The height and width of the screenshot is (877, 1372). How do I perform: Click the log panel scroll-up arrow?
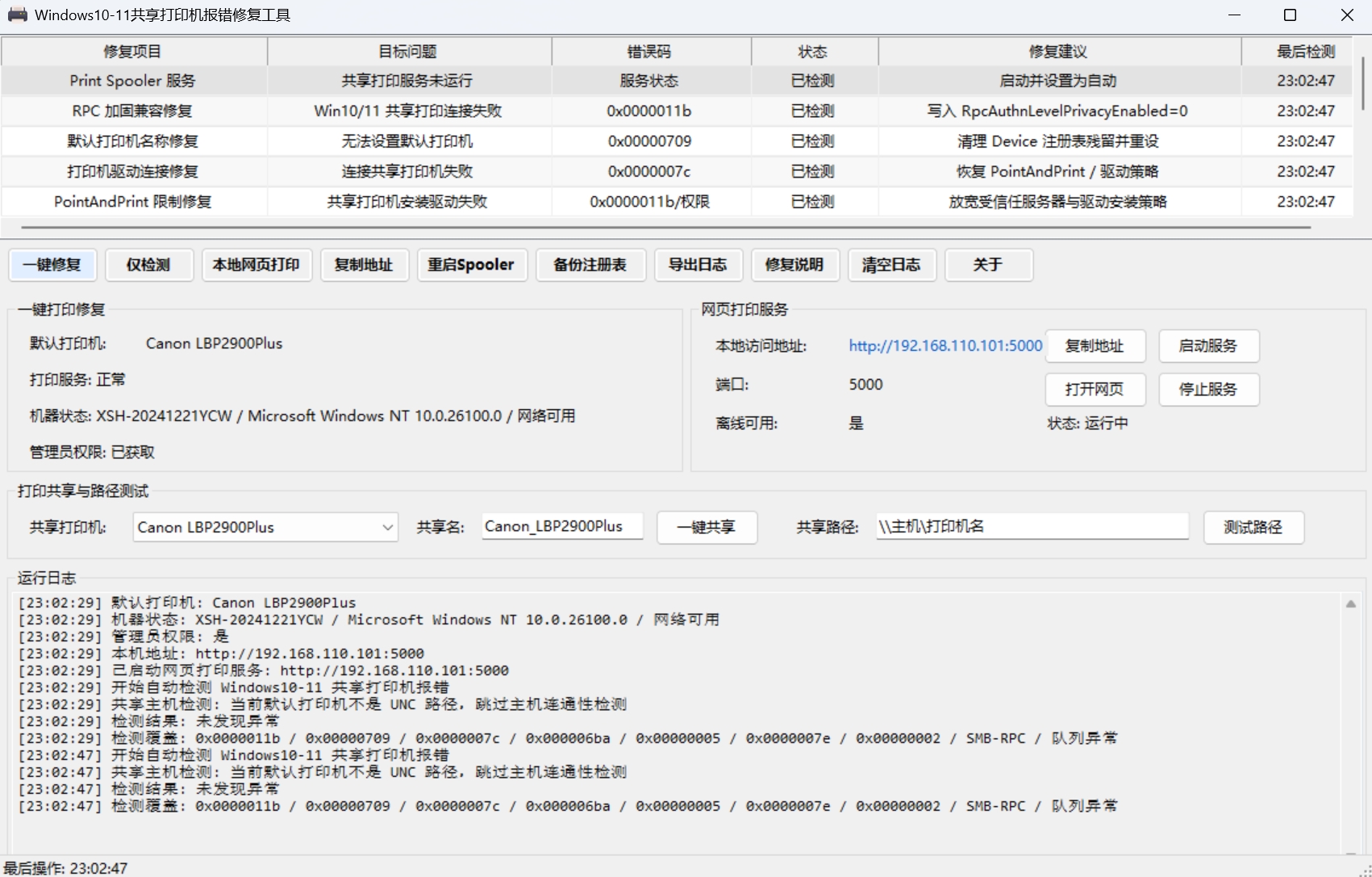pyautogui.click(x=1351, y=604)
